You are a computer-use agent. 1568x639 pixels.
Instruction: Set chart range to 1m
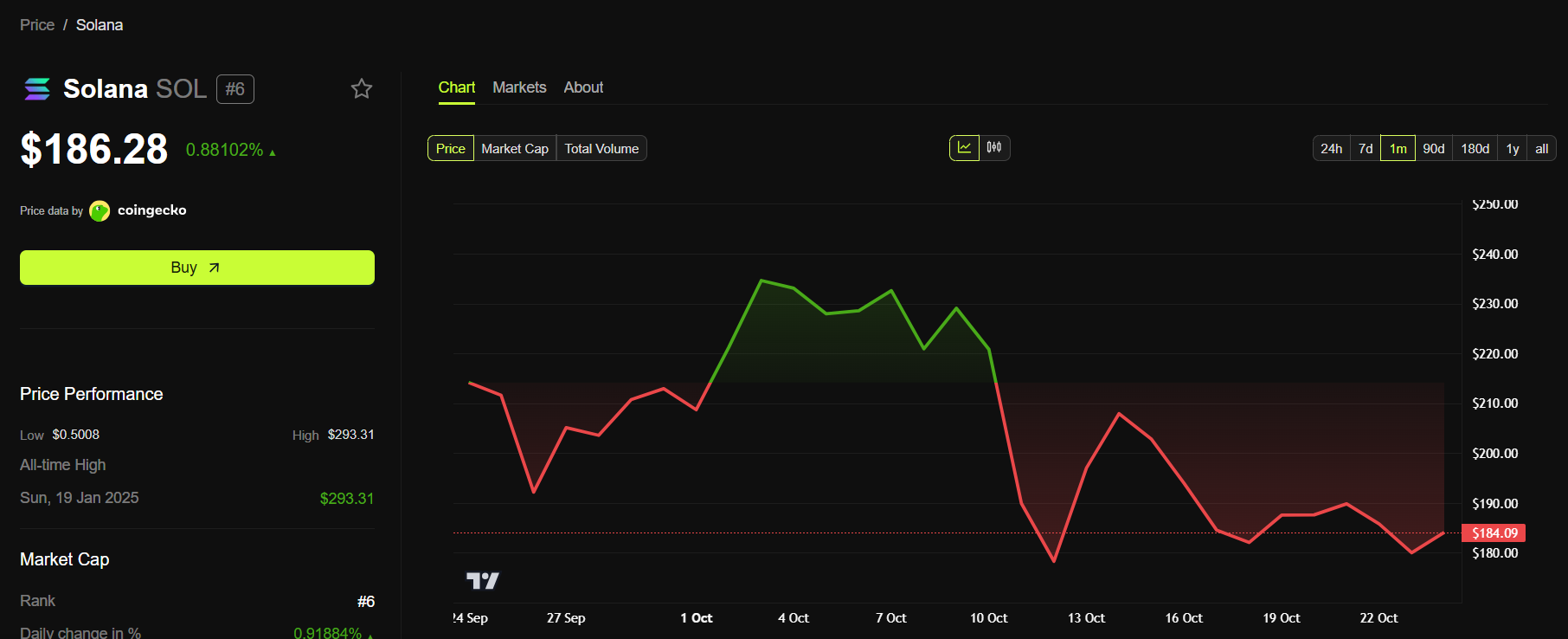click(1398, 148)
